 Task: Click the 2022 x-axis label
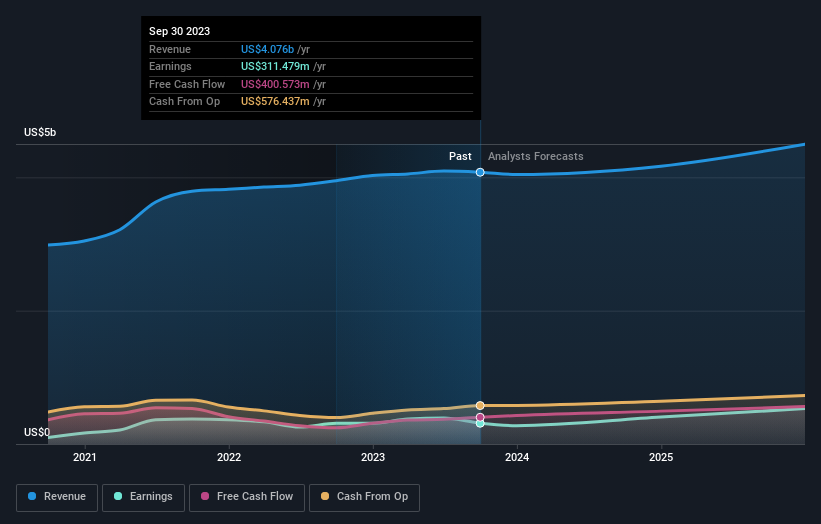229,457
